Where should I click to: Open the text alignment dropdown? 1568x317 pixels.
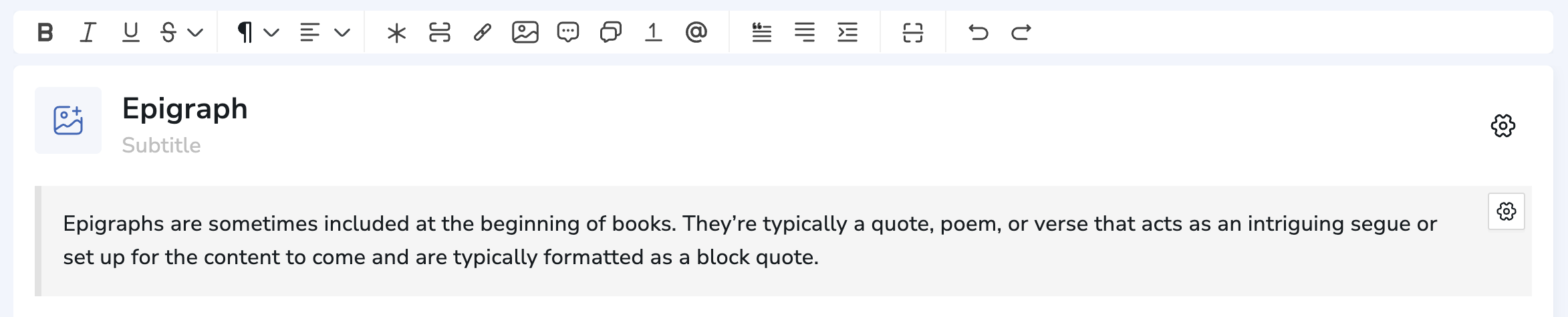pyautogui.click(x=324, y=32)
